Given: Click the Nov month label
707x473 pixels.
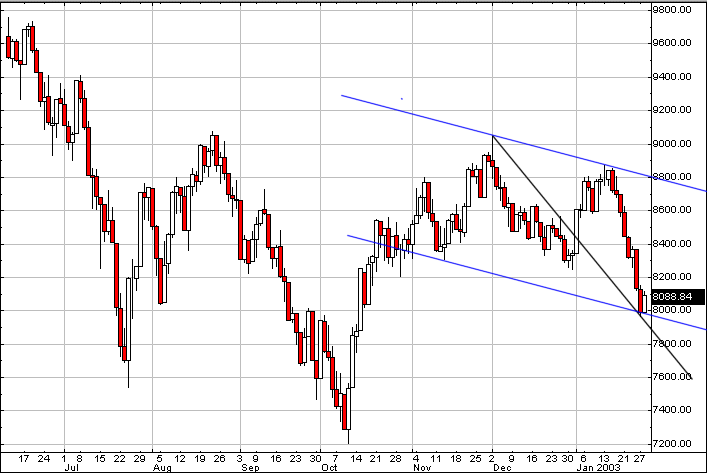Looking at the screenshot, I should [x=422, y=468].
